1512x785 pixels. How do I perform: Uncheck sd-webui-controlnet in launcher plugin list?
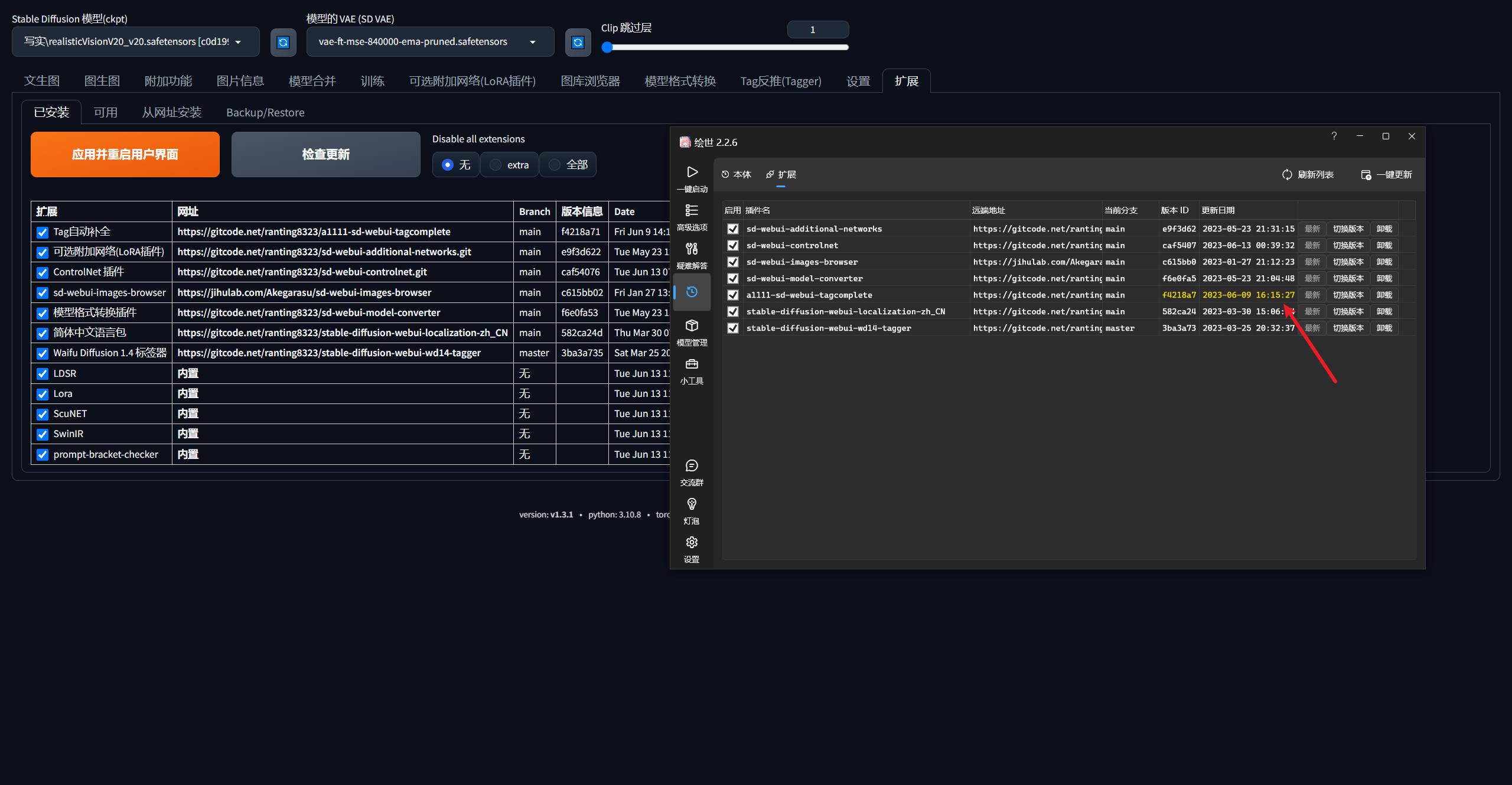click(x=733, y=246)
